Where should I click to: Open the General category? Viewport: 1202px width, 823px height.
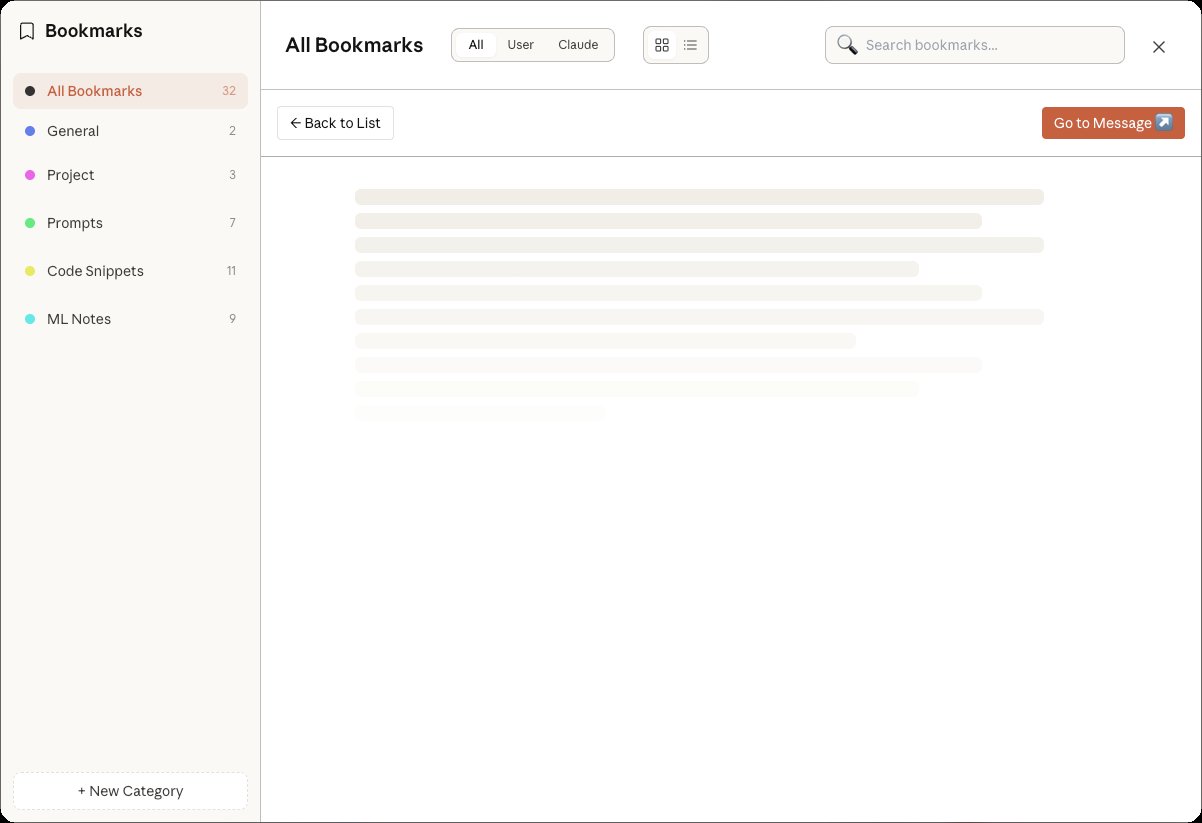coord(73,131)
